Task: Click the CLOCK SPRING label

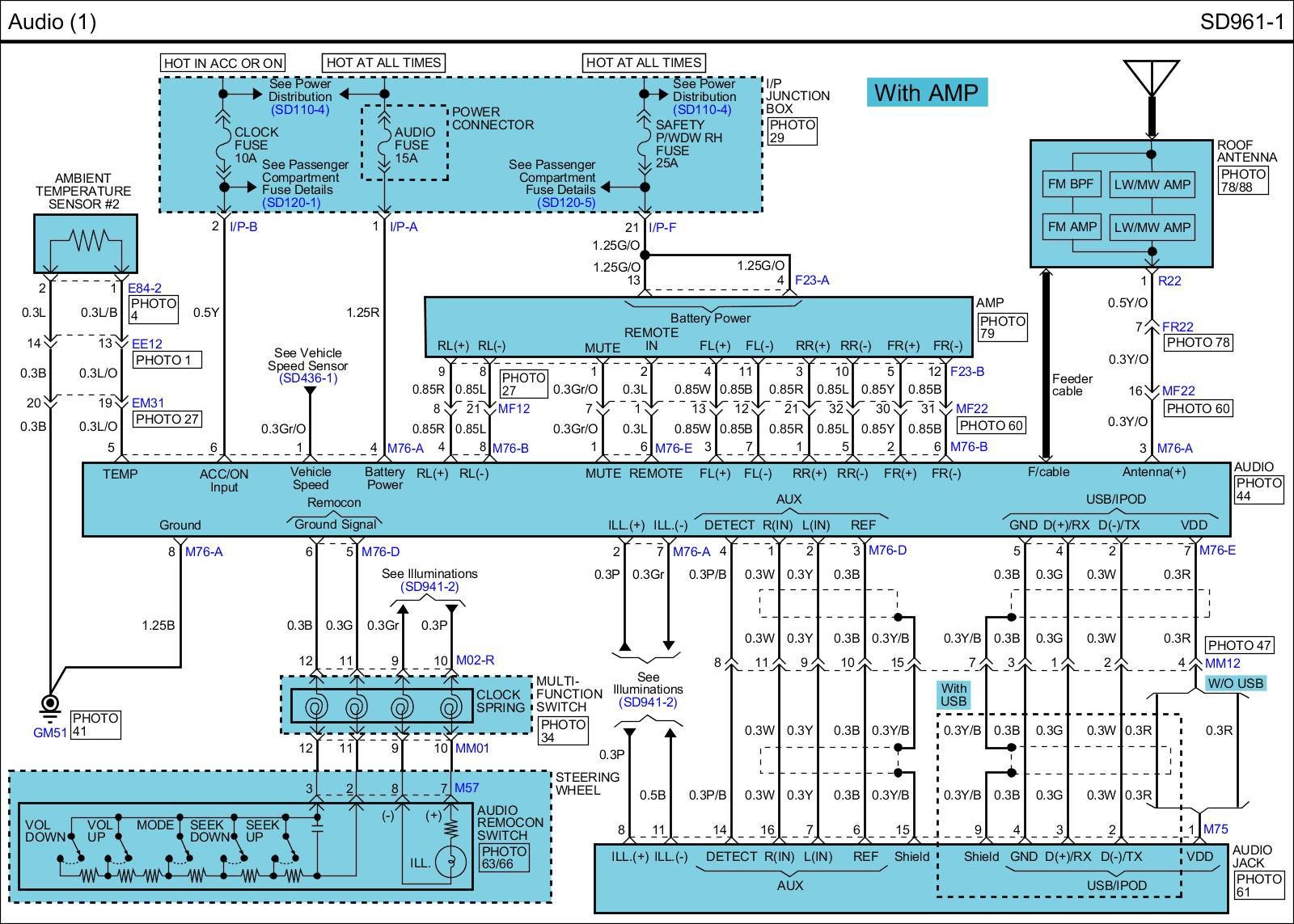Action: [x=500, y=701]
